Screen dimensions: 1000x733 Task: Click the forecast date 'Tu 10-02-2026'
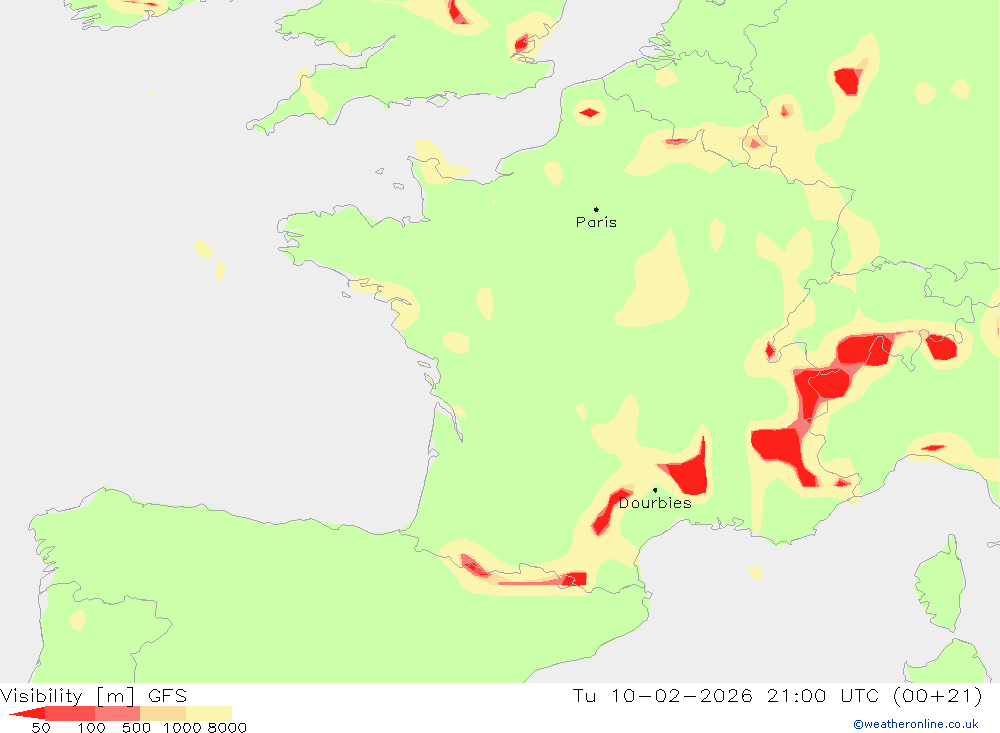[662, 695]
